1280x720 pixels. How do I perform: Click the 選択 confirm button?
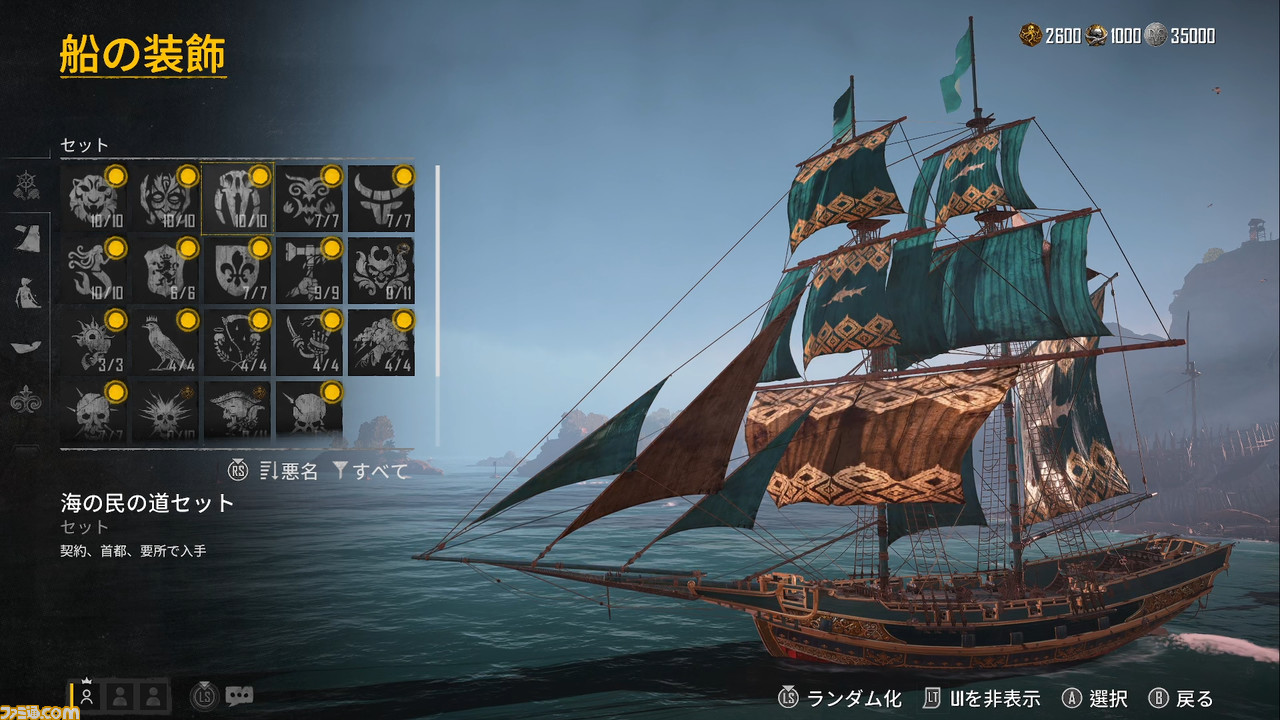click(1095, 698)
